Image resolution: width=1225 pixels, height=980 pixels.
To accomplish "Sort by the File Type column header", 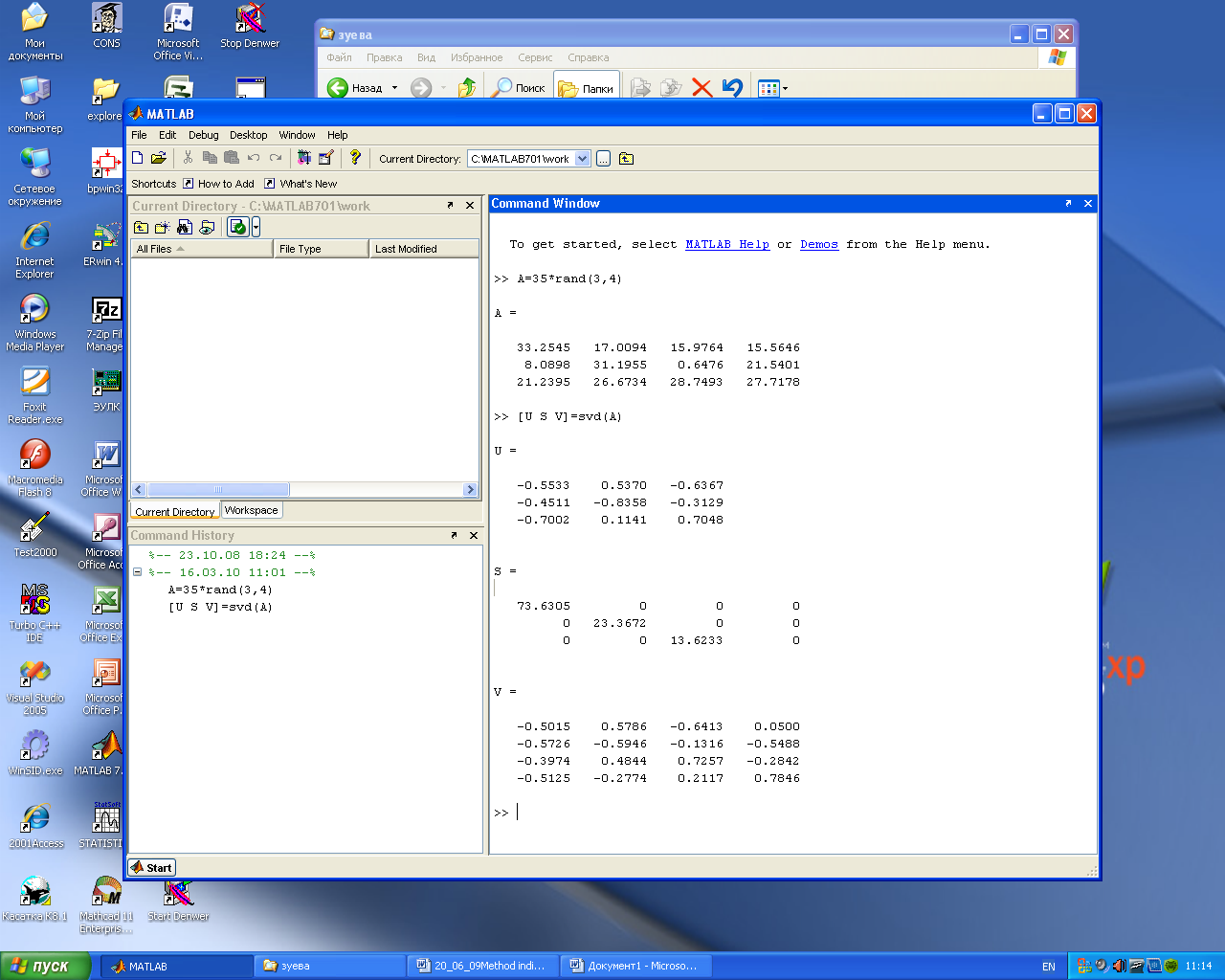I will pyautogui.click(x=321, y=249).
